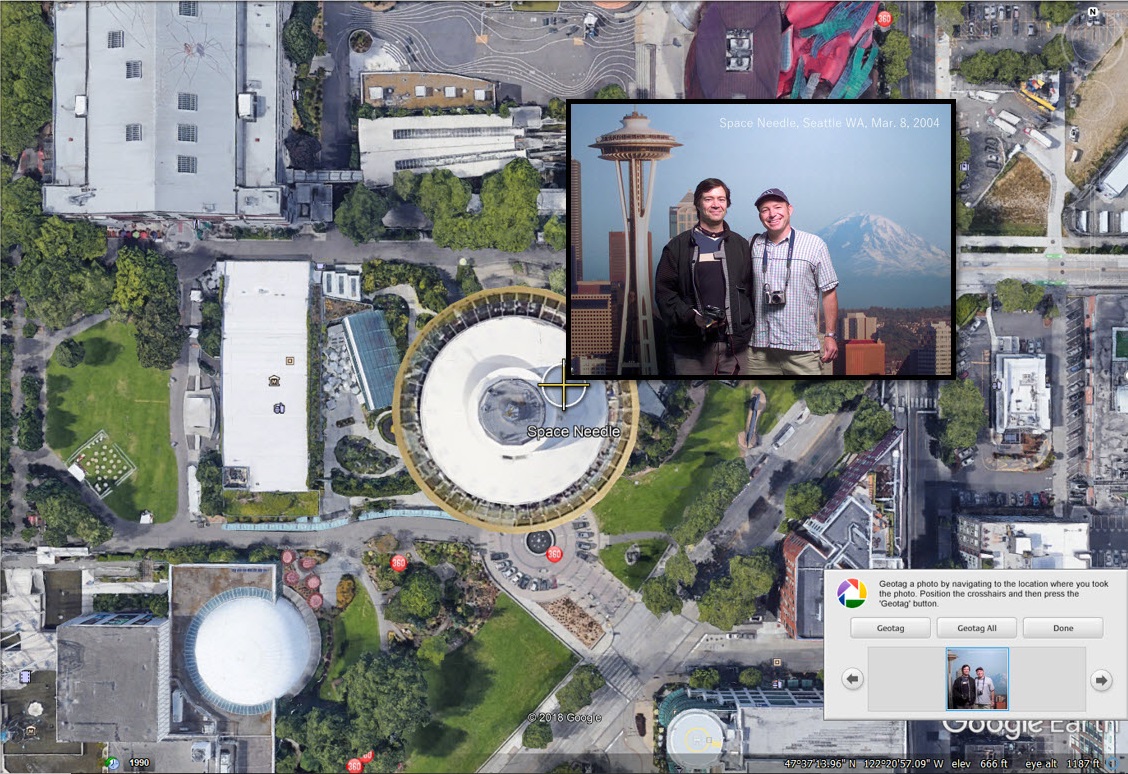Click the Picasa logo in geotag dialog
Image resolution: width=1128 pixels, height=774 pixels.
(x=852, y=593)
